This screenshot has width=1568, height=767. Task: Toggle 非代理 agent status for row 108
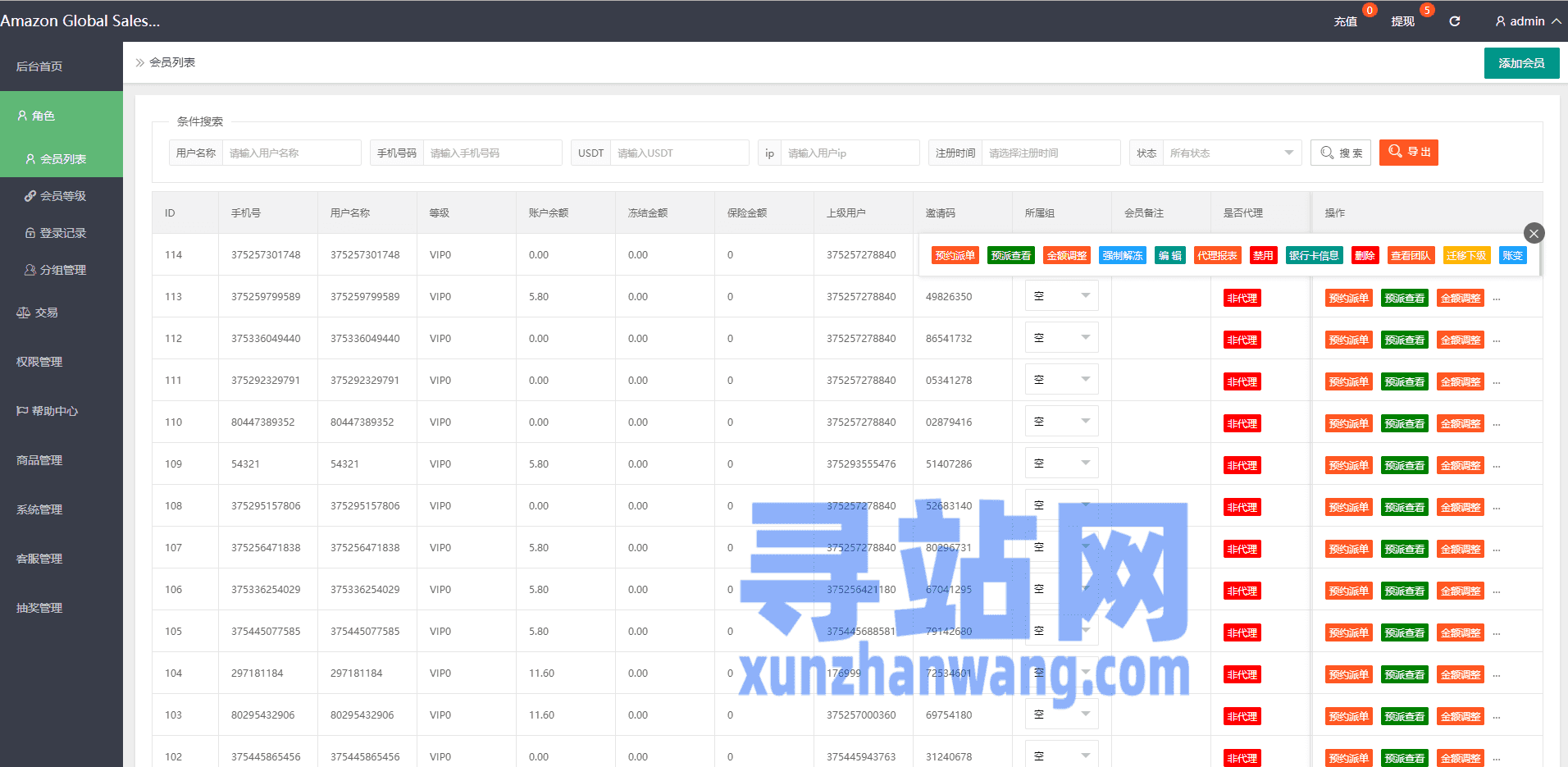[x=1242, y=508]
